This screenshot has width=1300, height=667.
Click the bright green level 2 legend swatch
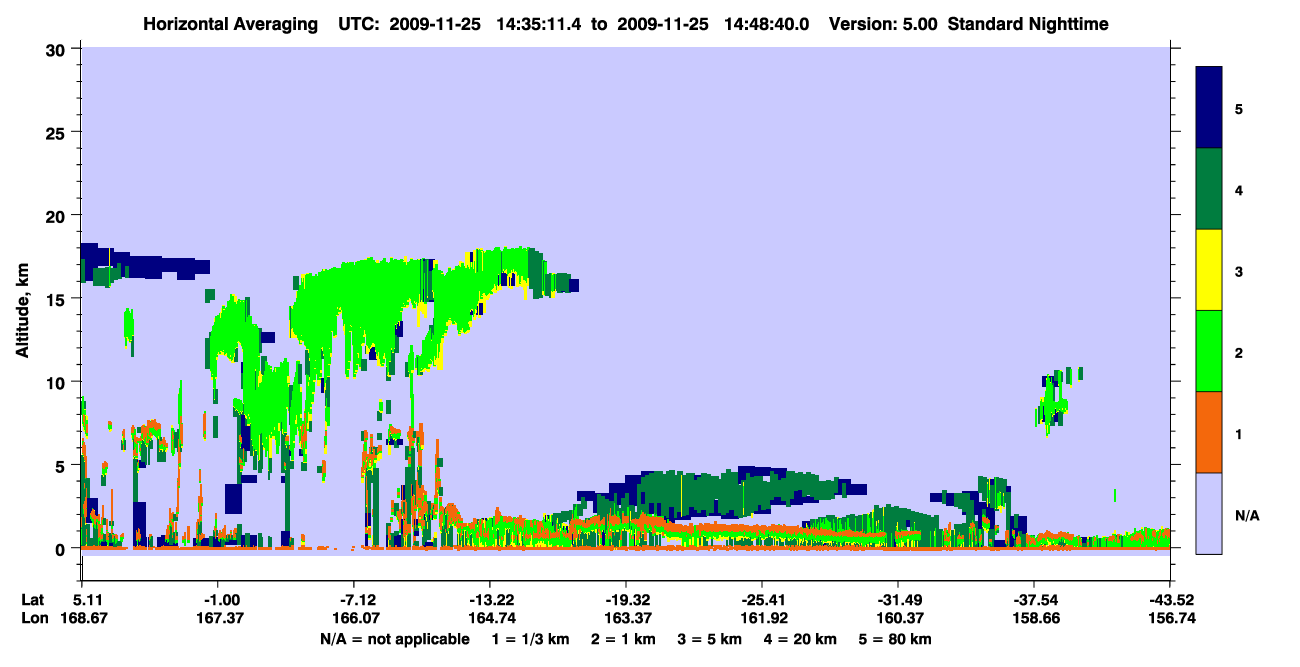click(1209, 351)
